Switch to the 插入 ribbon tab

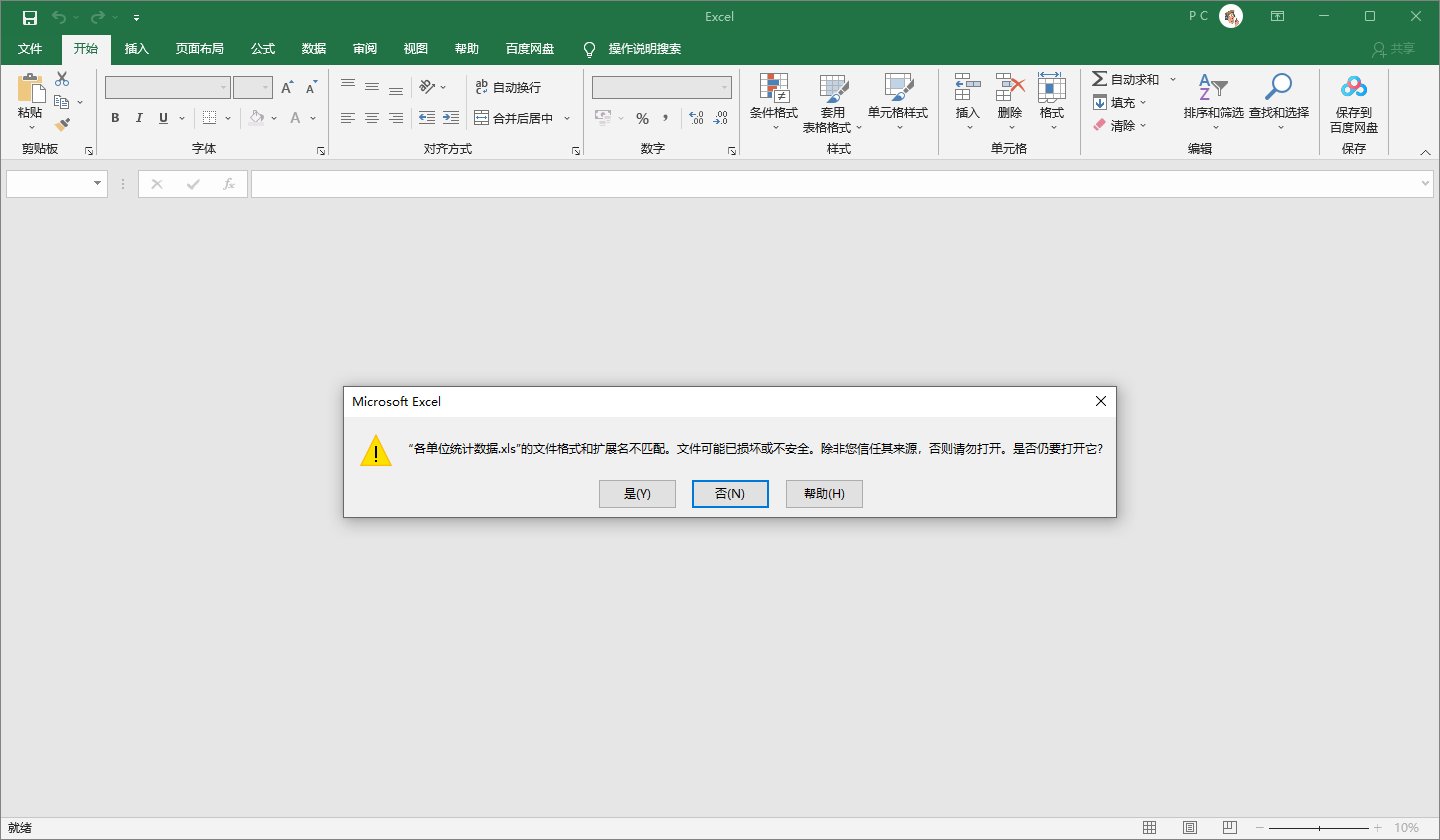137,49
